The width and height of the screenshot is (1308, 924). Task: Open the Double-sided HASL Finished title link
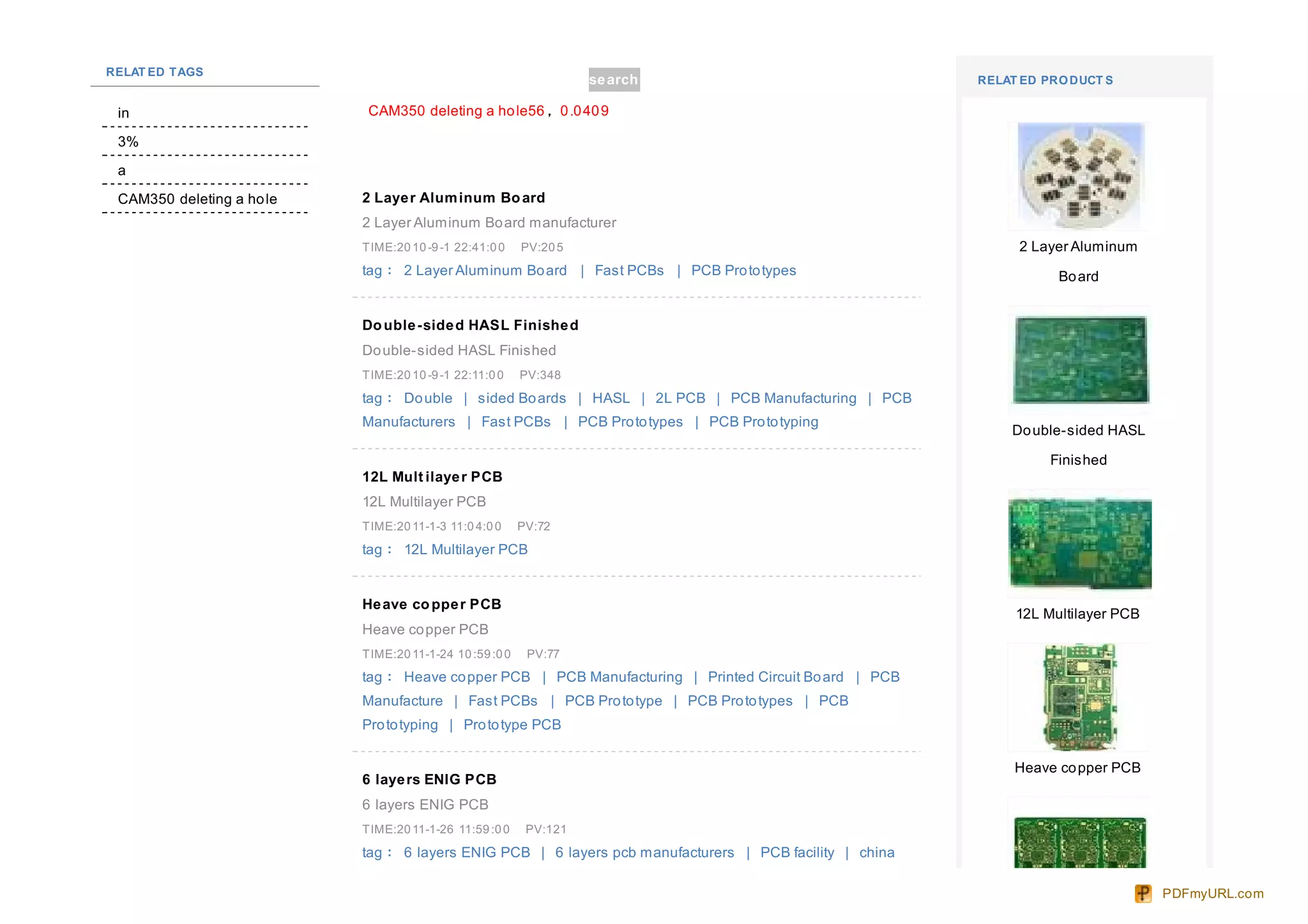coord(470,325)
